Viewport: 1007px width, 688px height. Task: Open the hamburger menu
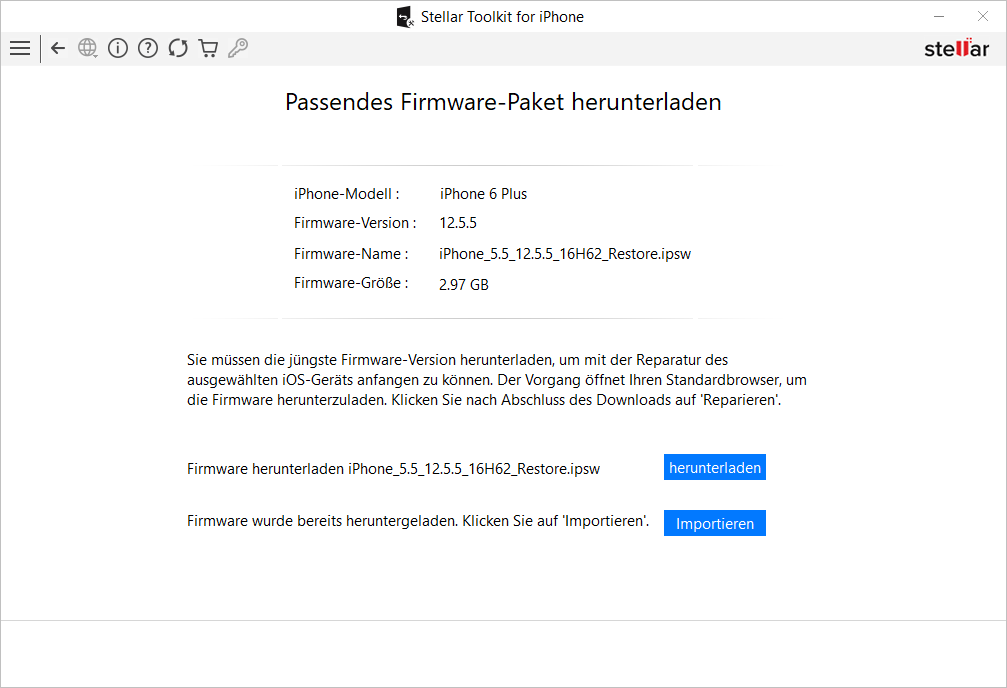point(19,48)
